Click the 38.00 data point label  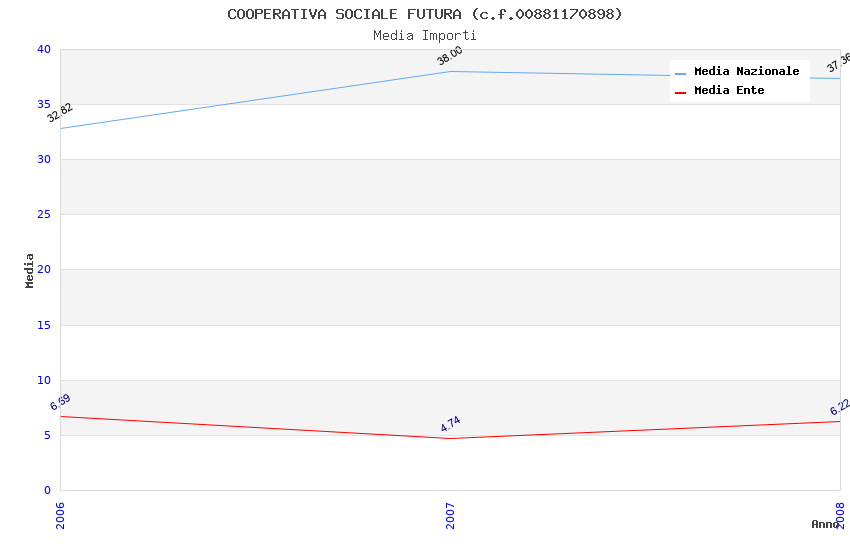coord(450,56)
